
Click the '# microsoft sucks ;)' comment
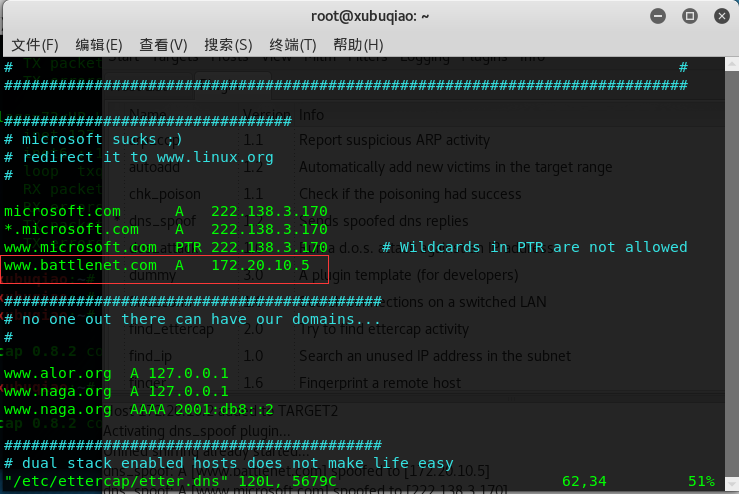pyautogui.click(x=93, y=139)
